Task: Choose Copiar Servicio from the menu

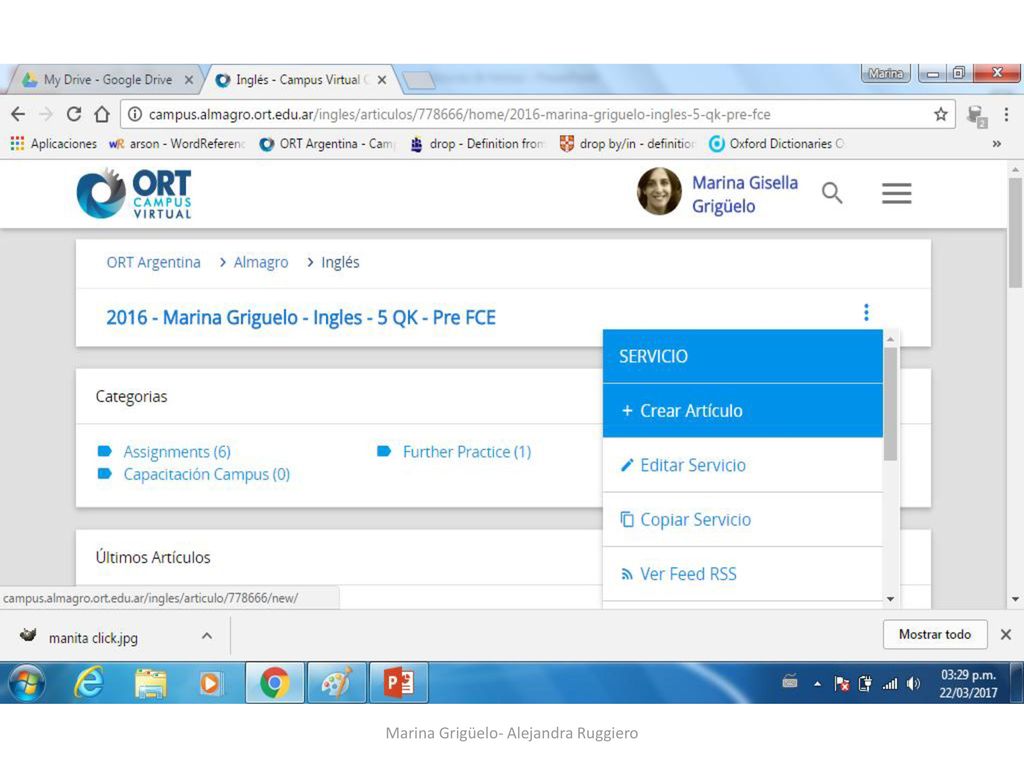Action: click(x=743, y=519)
